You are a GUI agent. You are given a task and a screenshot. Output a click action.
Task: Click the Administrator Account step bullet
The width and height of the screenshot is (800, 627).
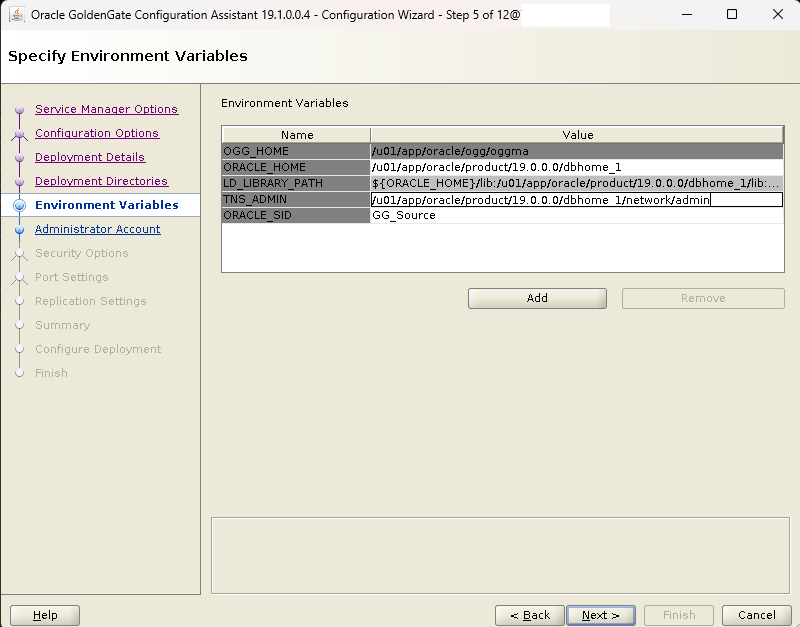19,230
